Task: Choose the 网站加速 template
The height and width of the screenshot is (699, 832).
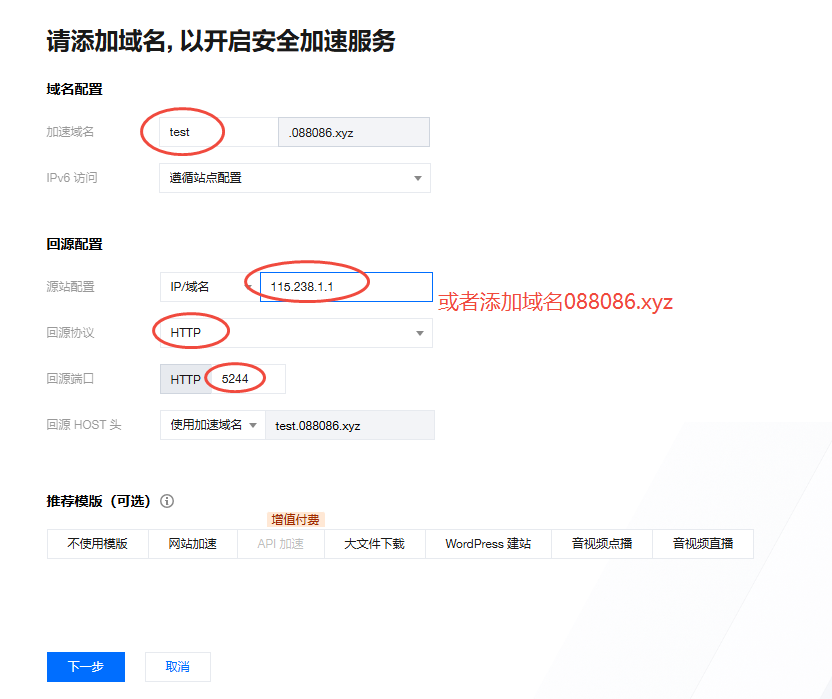Action: 192,544
